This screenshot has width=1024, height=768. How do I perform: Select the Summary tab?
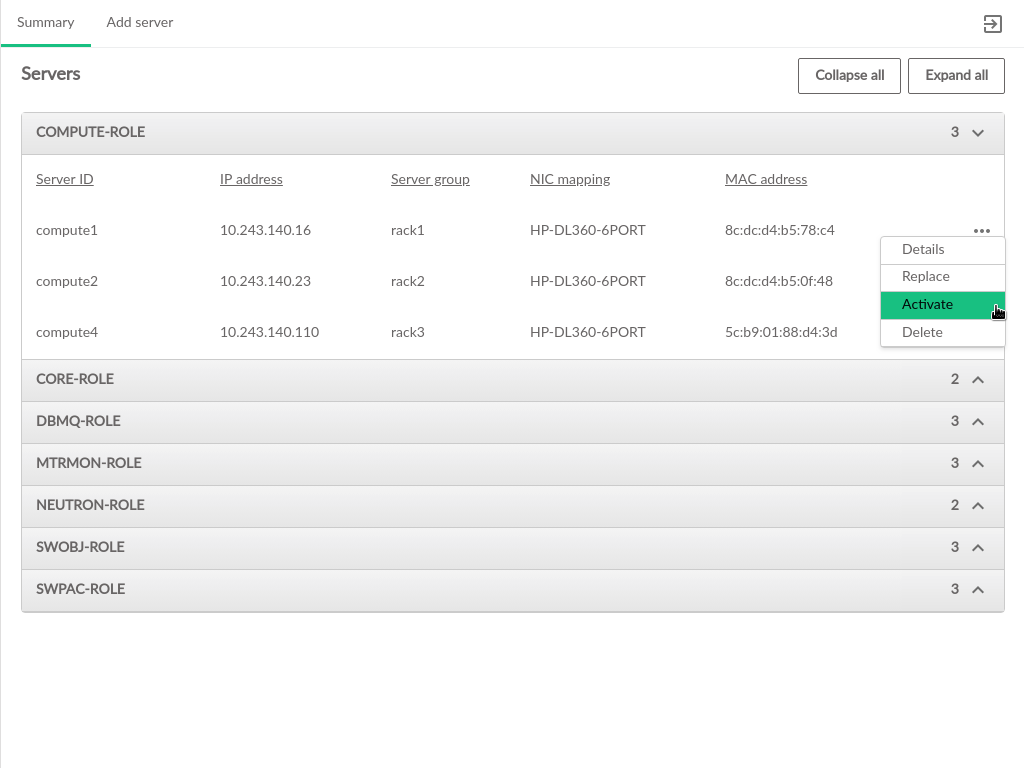(x=45, y=23)
